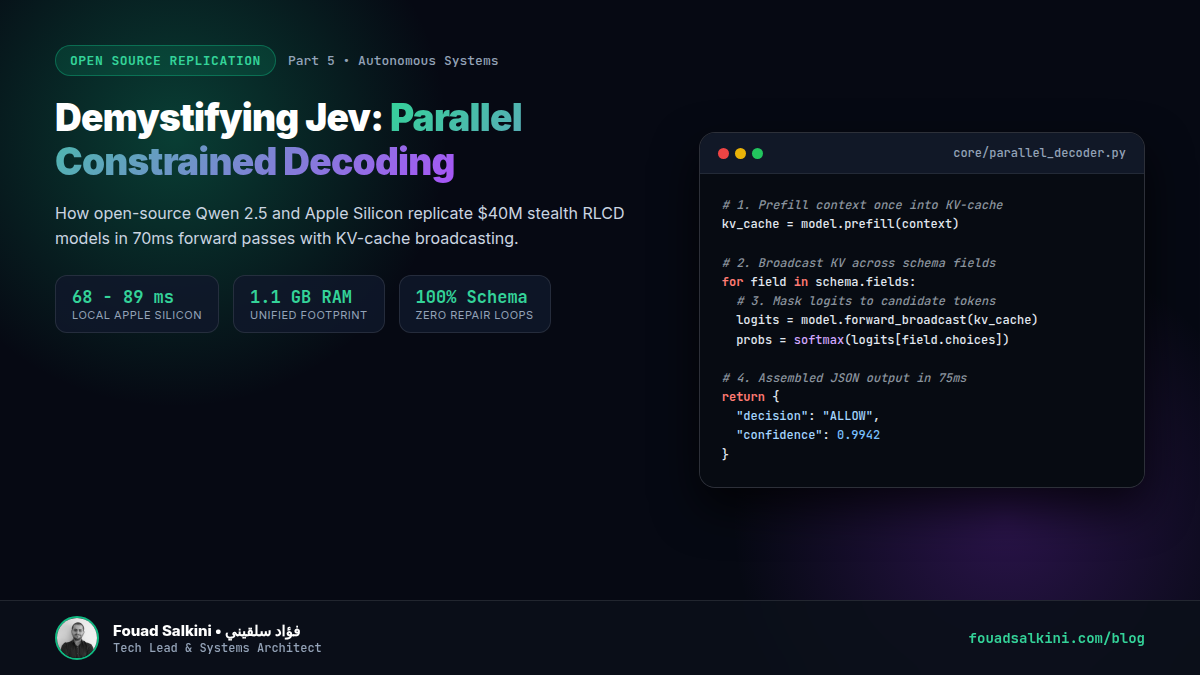Open the fouadsalkini.com/blog link
This screenshot has height=675, width=1200.
click(x=1057, y=638)
